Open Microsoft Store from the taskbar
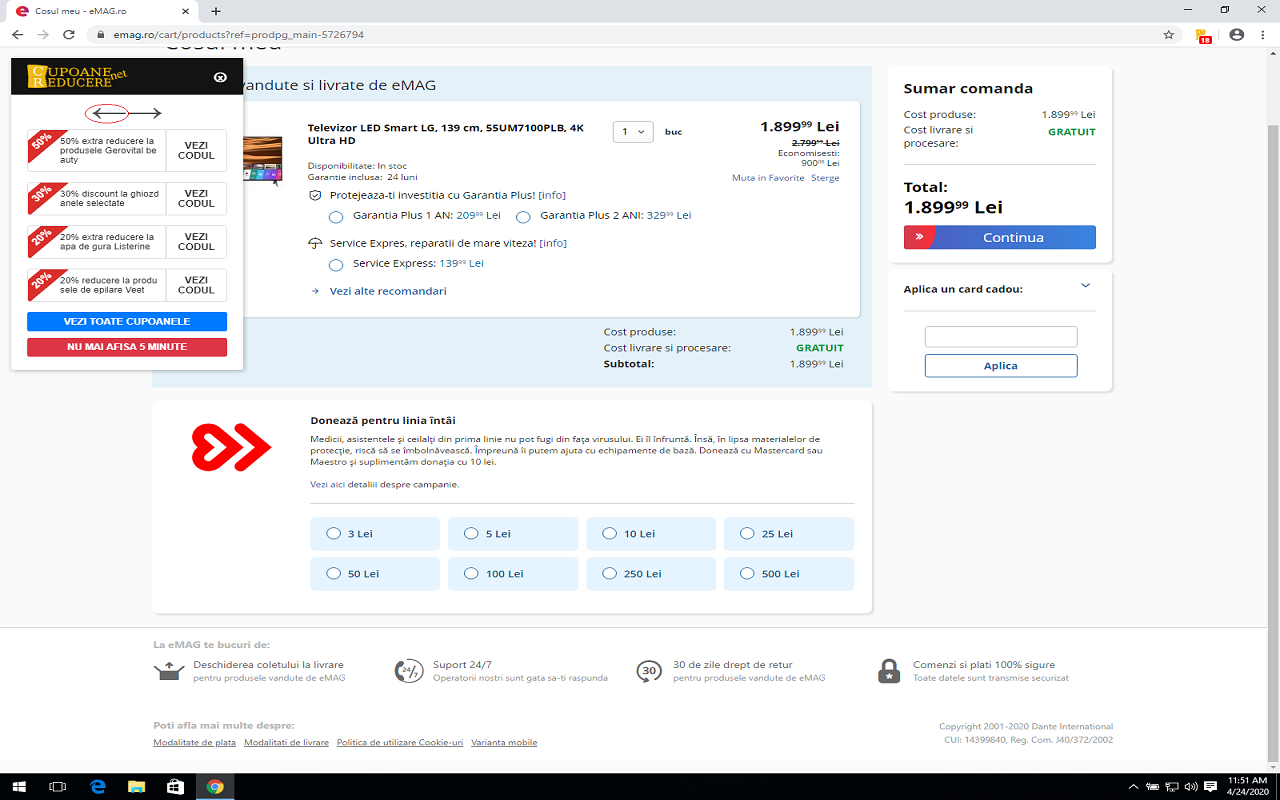 click(176, 787)
